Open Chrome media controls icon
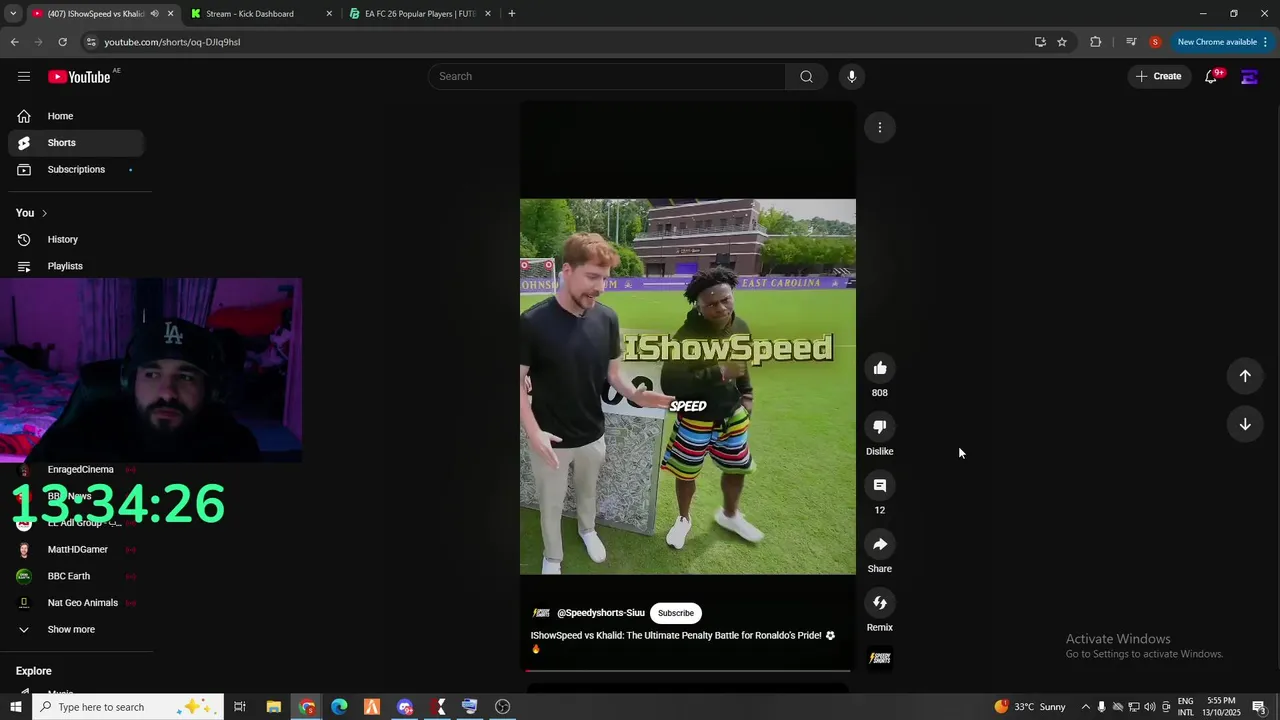 coord(1131,42)
